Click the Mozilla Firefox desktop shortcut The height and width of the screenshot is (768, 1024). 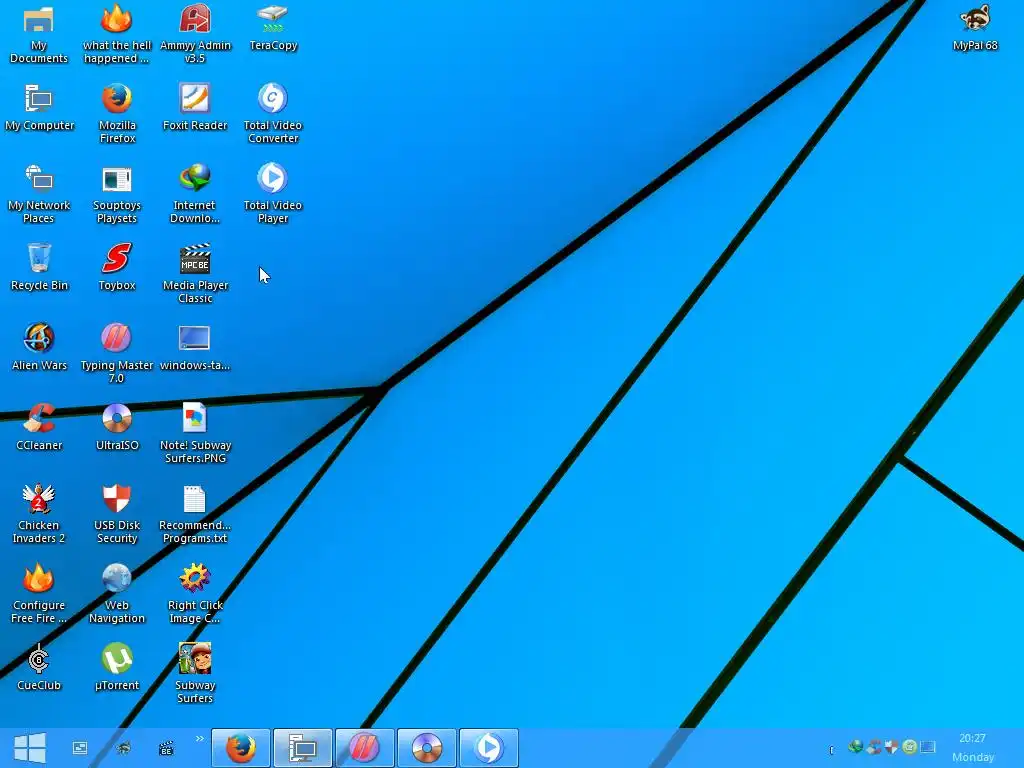point(117,114)
